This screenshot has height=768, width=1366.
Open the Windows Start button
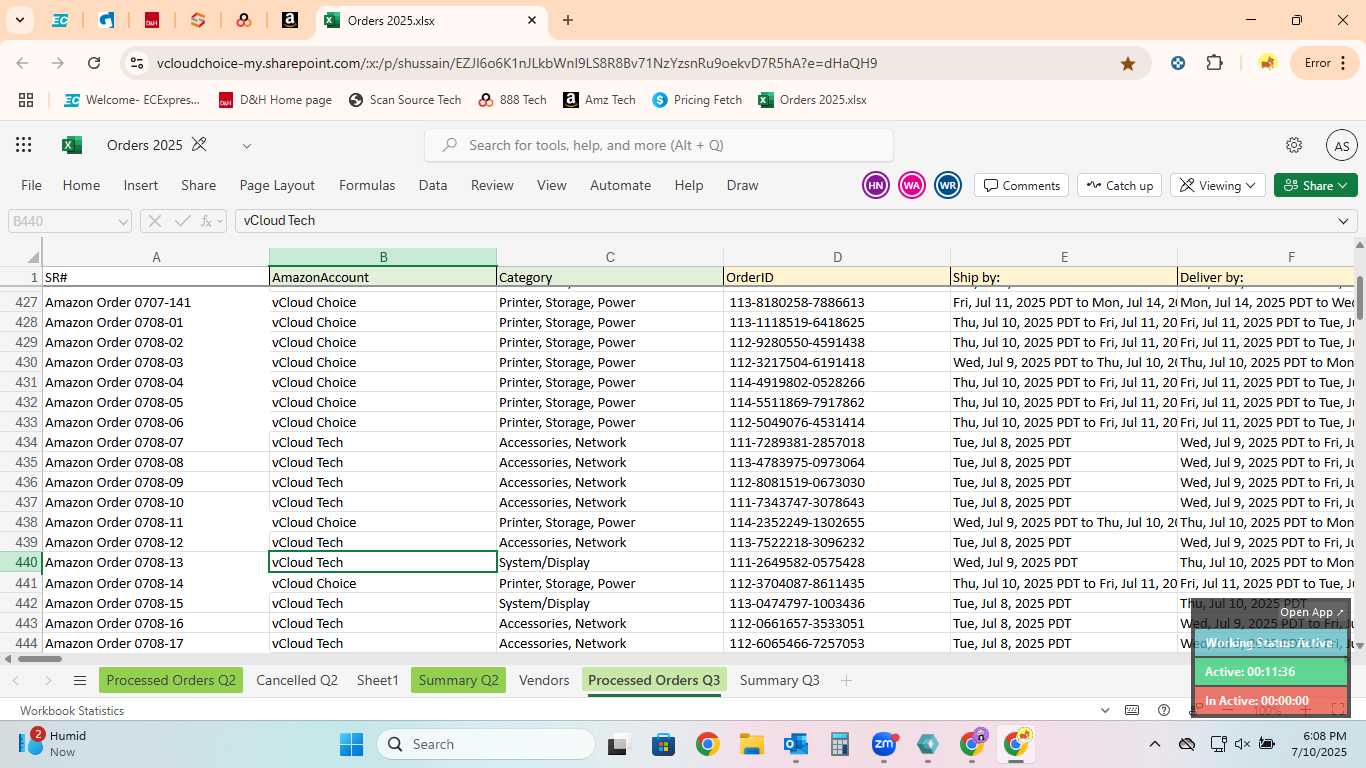352,744
